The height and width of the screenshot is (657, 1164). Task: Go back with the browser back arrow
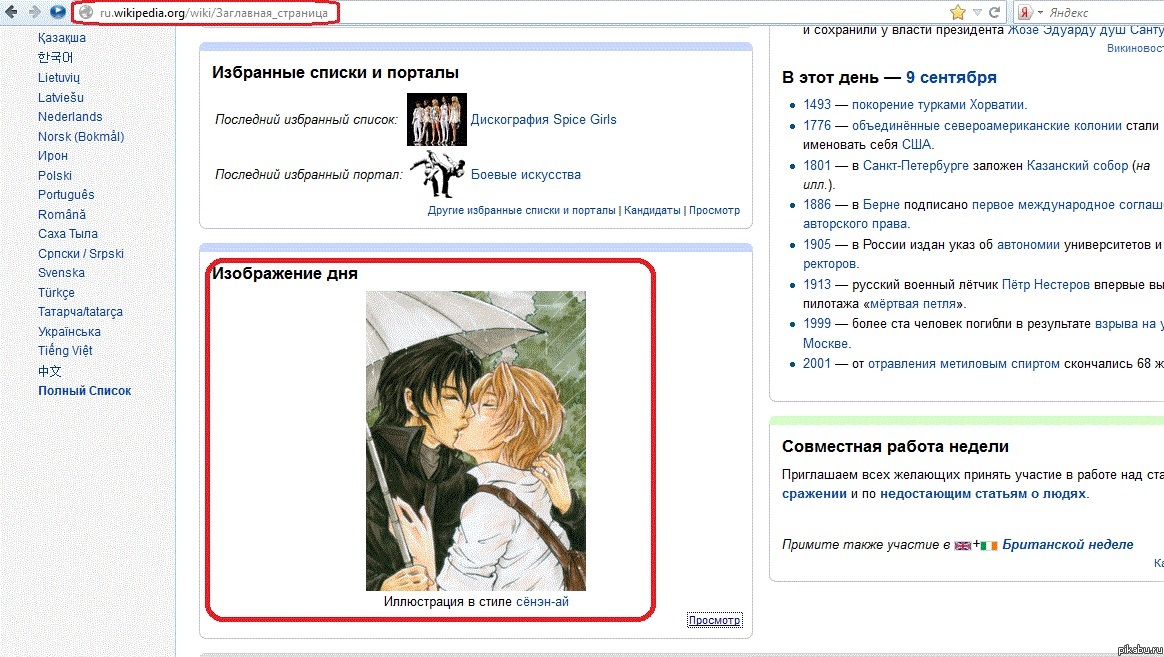click(11, 12)
